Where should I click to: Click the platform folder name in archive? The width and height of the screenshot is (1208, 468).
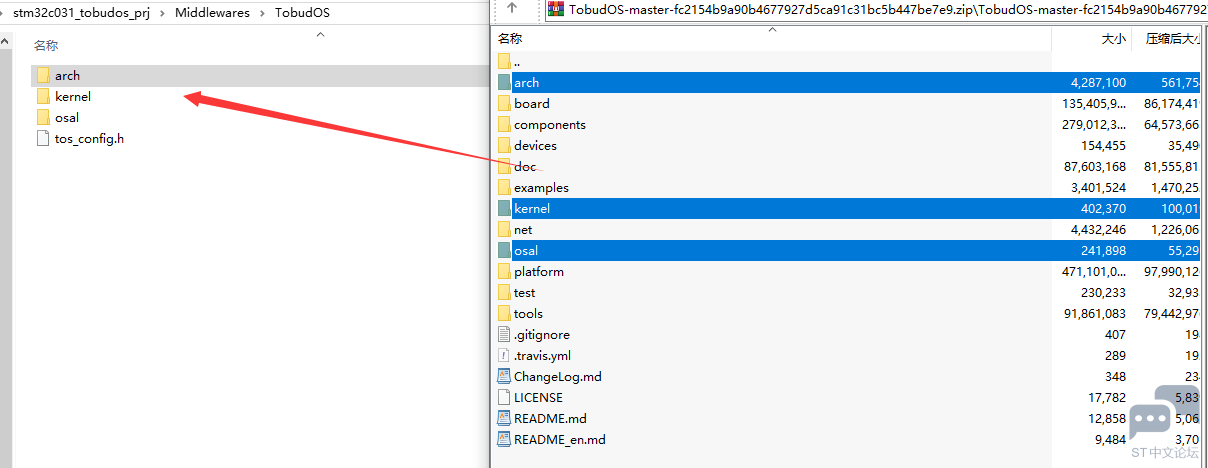[539, 271]
